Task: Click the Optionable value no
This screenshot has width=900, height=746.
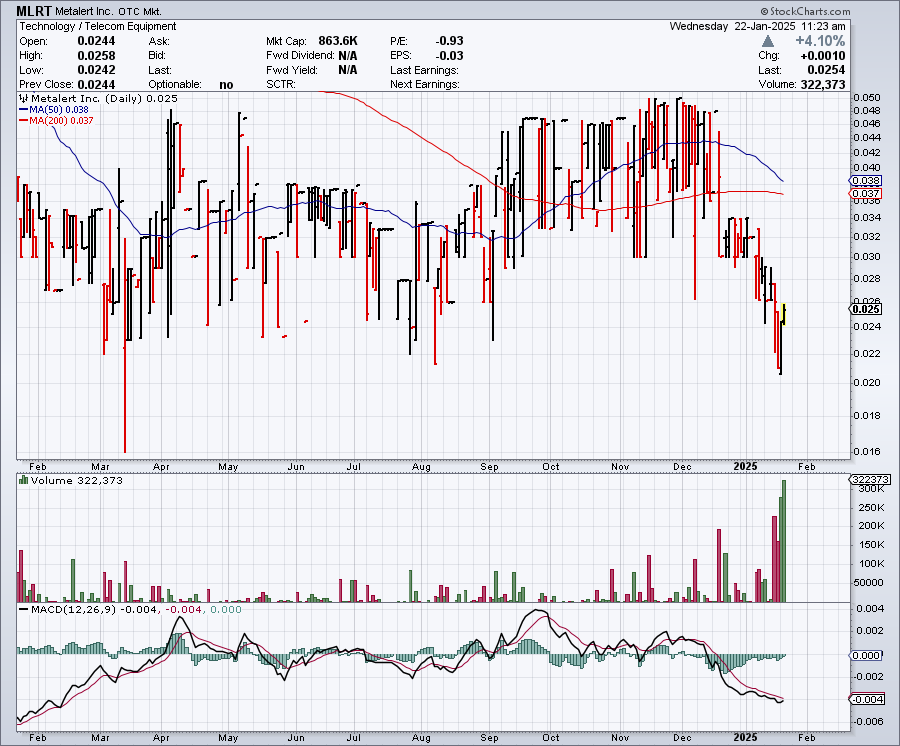Action: click(226, 85)
